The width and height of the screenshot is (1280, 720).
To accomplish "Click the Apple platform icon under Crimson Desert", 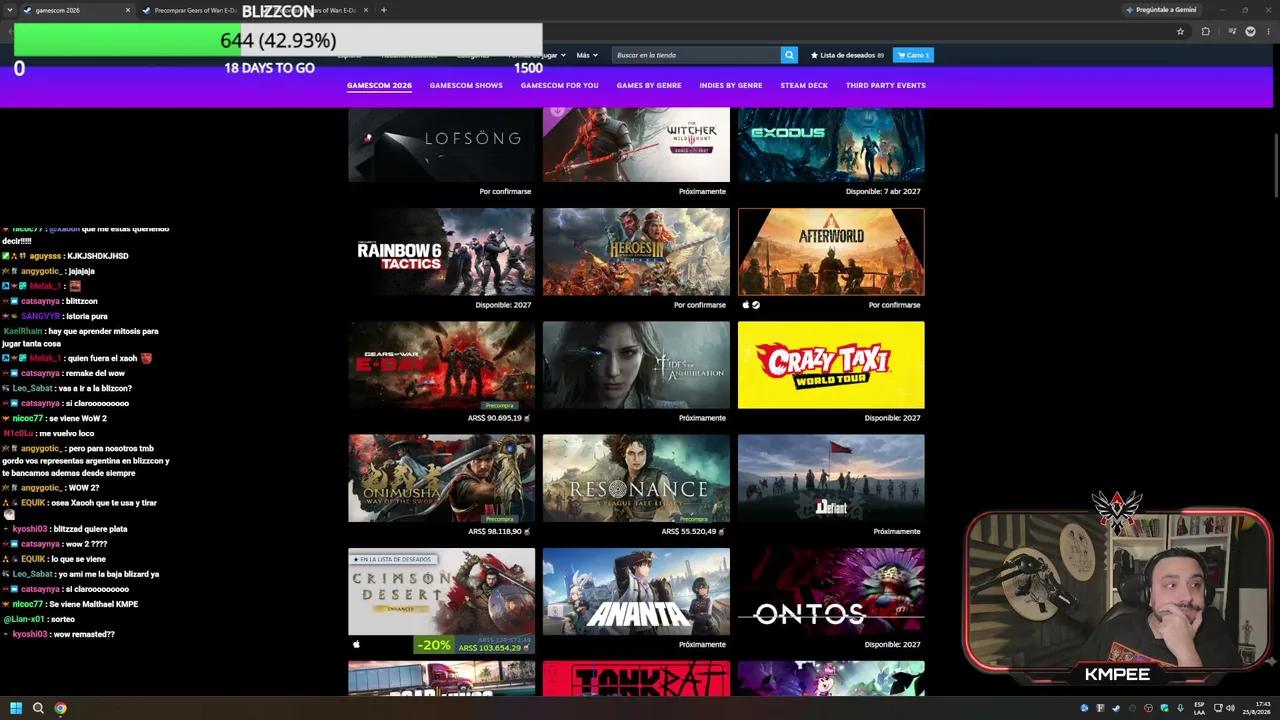I will point(356,645).
